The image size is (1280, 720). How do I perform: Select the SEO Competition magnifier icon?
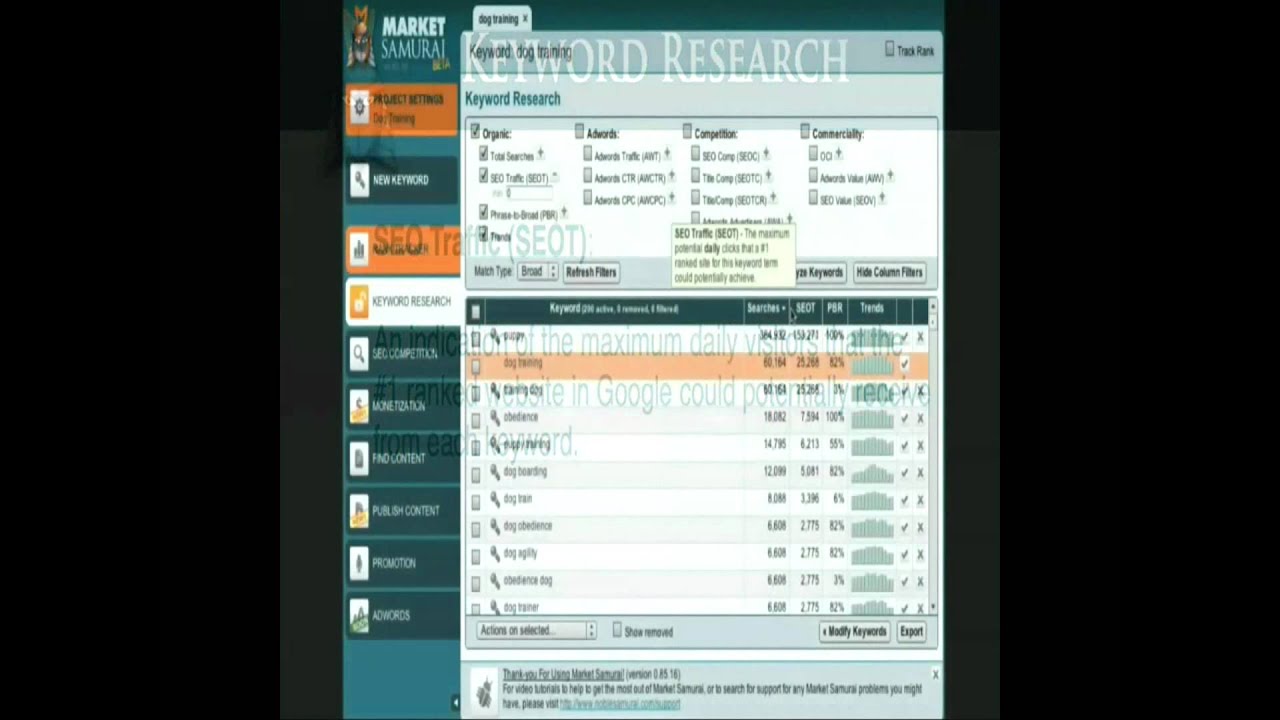(359, 353)
